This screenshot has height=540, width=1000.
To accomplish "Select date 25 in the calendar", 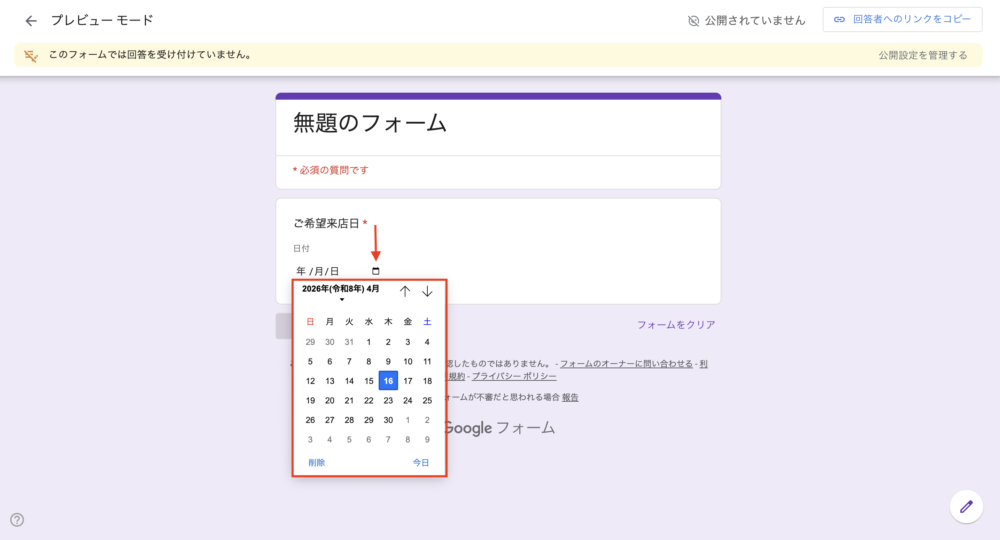I will click(x=427, y=400).
